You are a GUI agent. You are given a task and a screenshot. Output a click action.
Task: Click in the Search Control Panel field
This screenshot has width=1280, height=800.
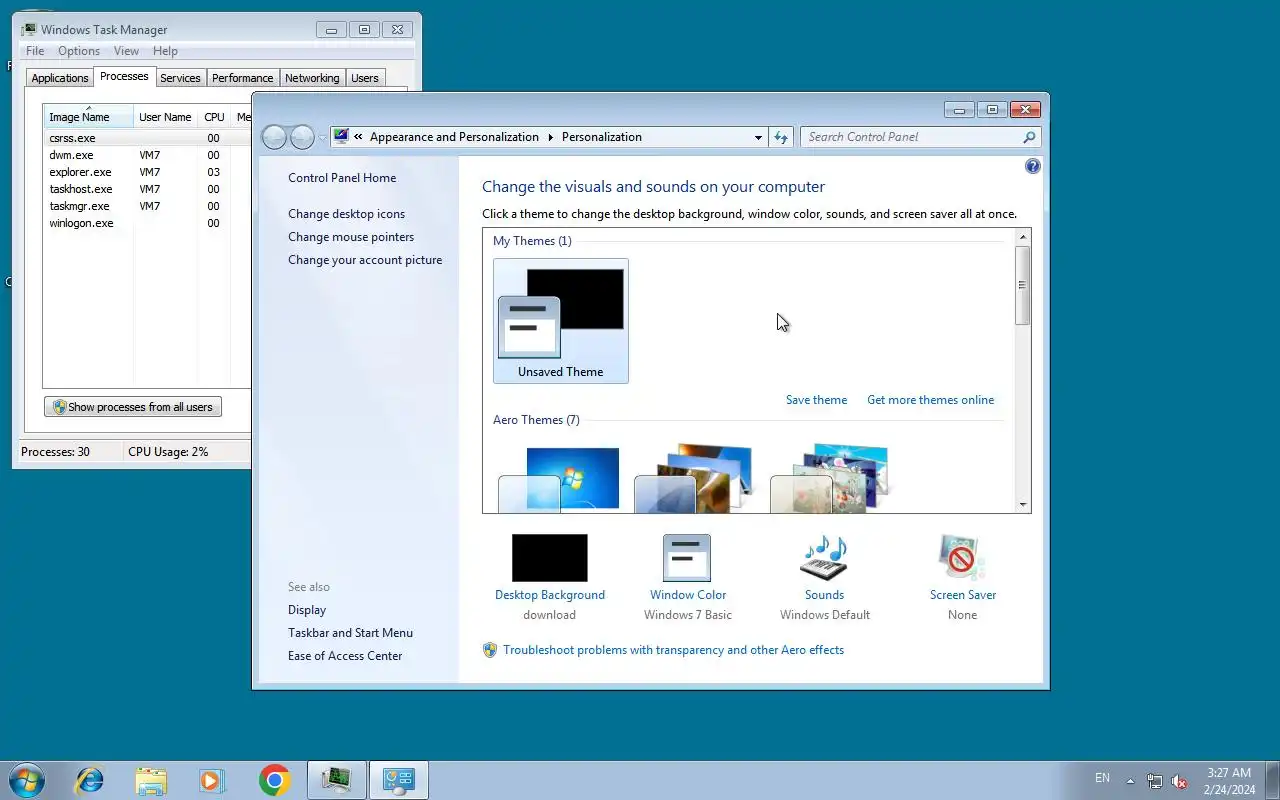910,137
